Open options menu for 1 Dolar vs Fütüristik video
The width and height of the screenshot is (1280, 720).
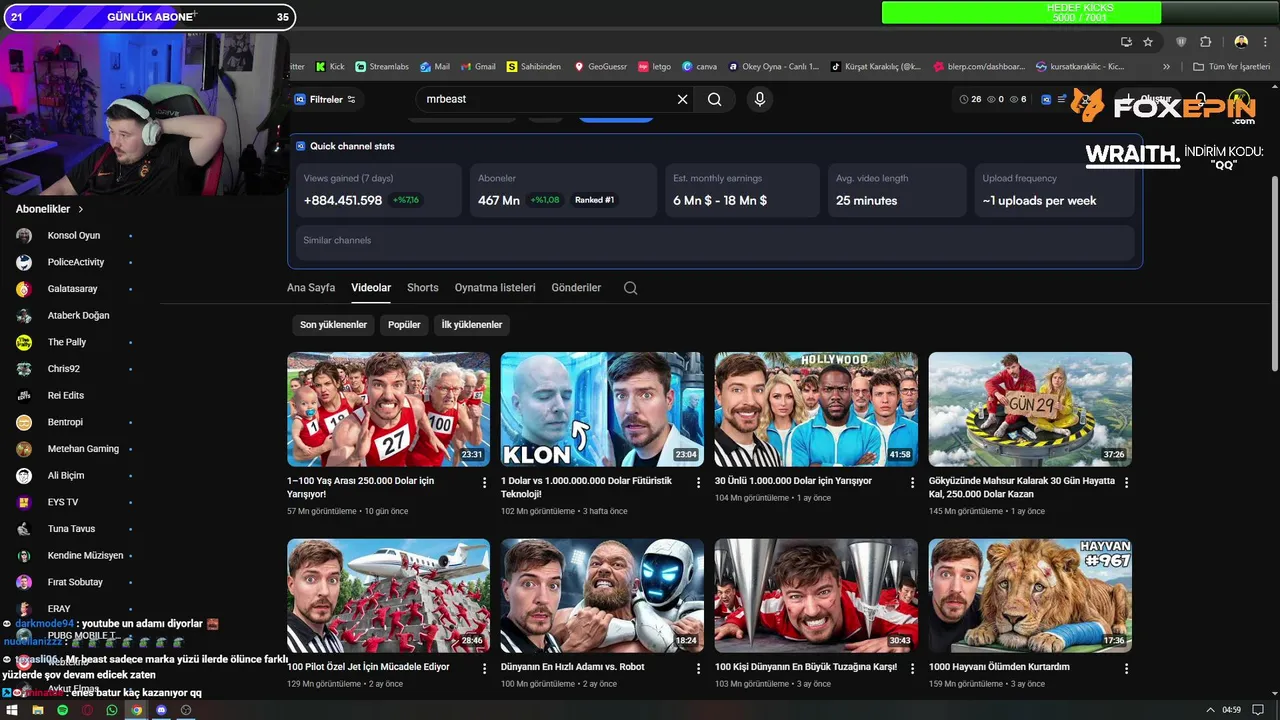coord(698,482)
